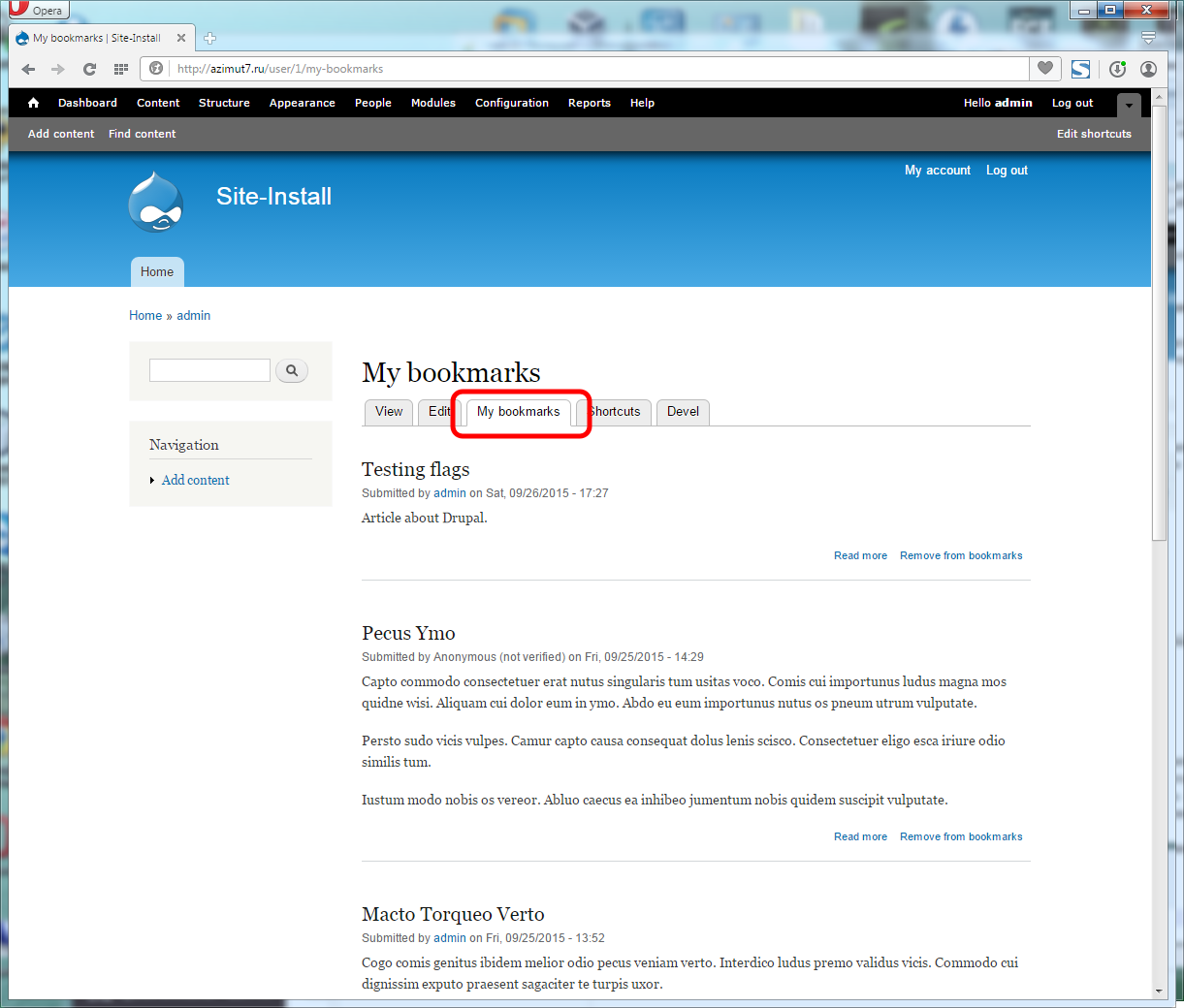Click the globe site info icon
This screenshot has height=1008, width=1184.
coord(156,68)
